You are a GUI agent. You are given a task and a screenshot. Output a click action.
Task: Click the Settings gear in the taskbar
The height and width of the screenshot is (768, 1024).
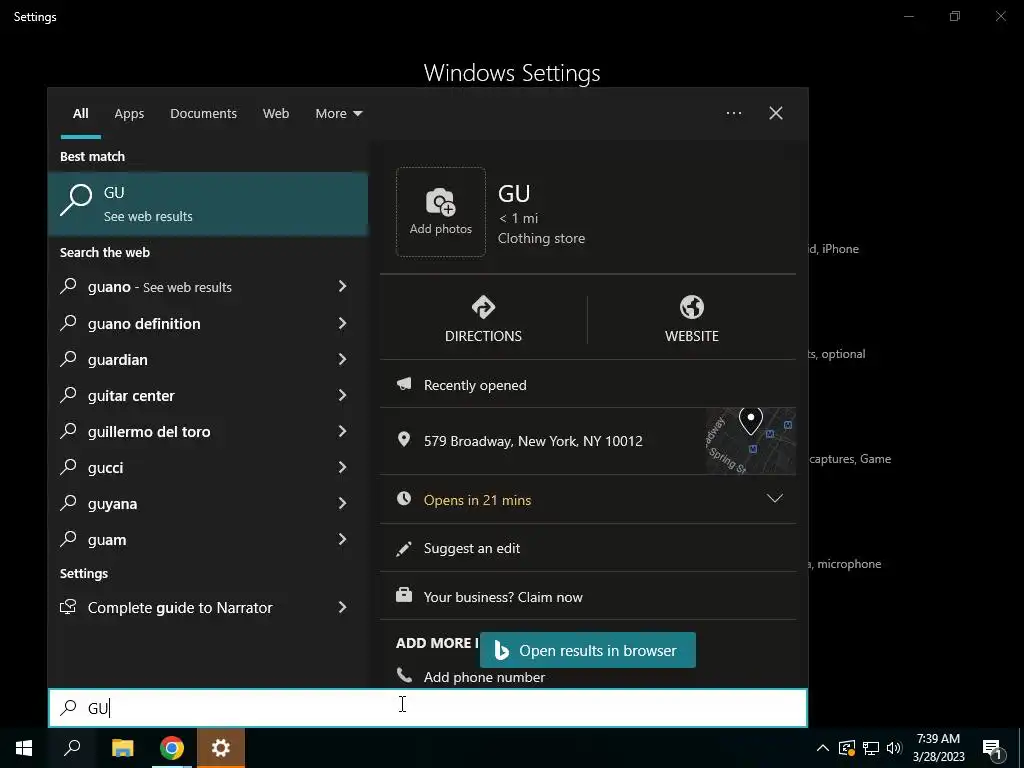point(221,748)
